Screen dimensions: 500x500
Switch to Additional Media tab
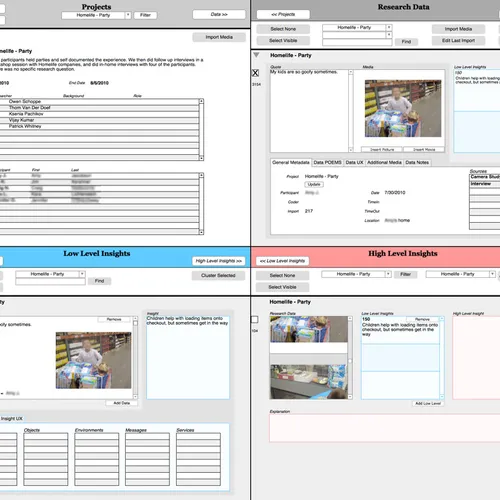[x=384, y=162]
